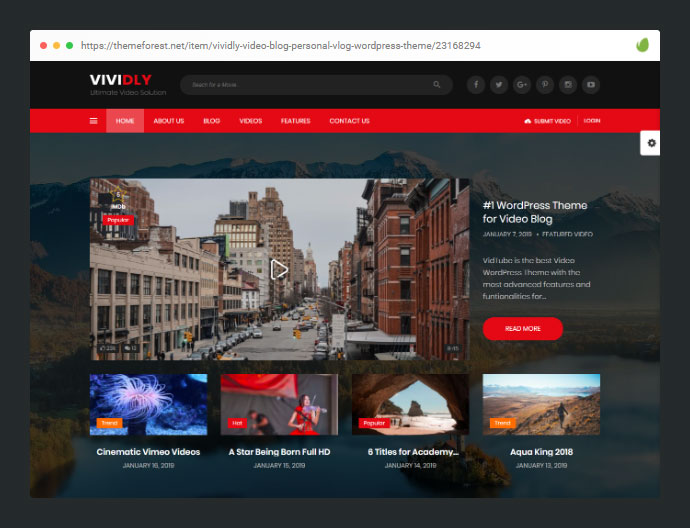Click the Facebook social icon
690x528 pixels.
476,84
